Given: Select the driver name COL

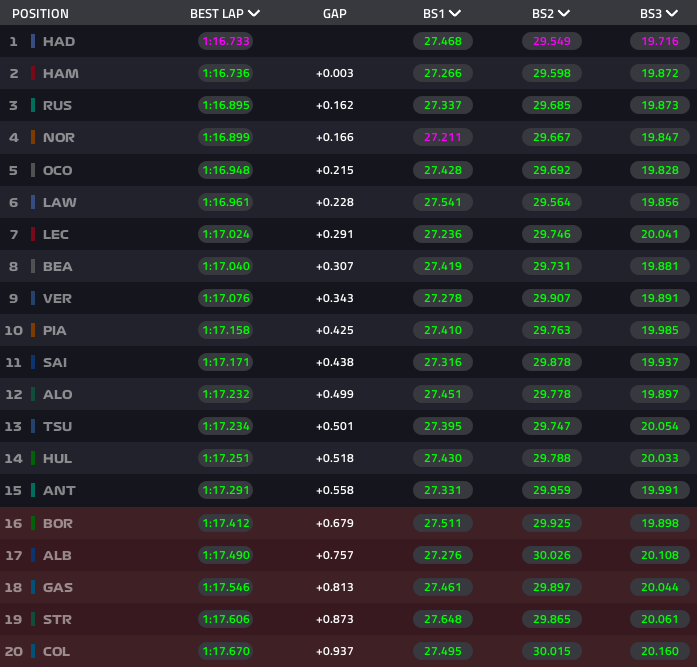Looking at the screenshot, I should click(x=57, y=651).
